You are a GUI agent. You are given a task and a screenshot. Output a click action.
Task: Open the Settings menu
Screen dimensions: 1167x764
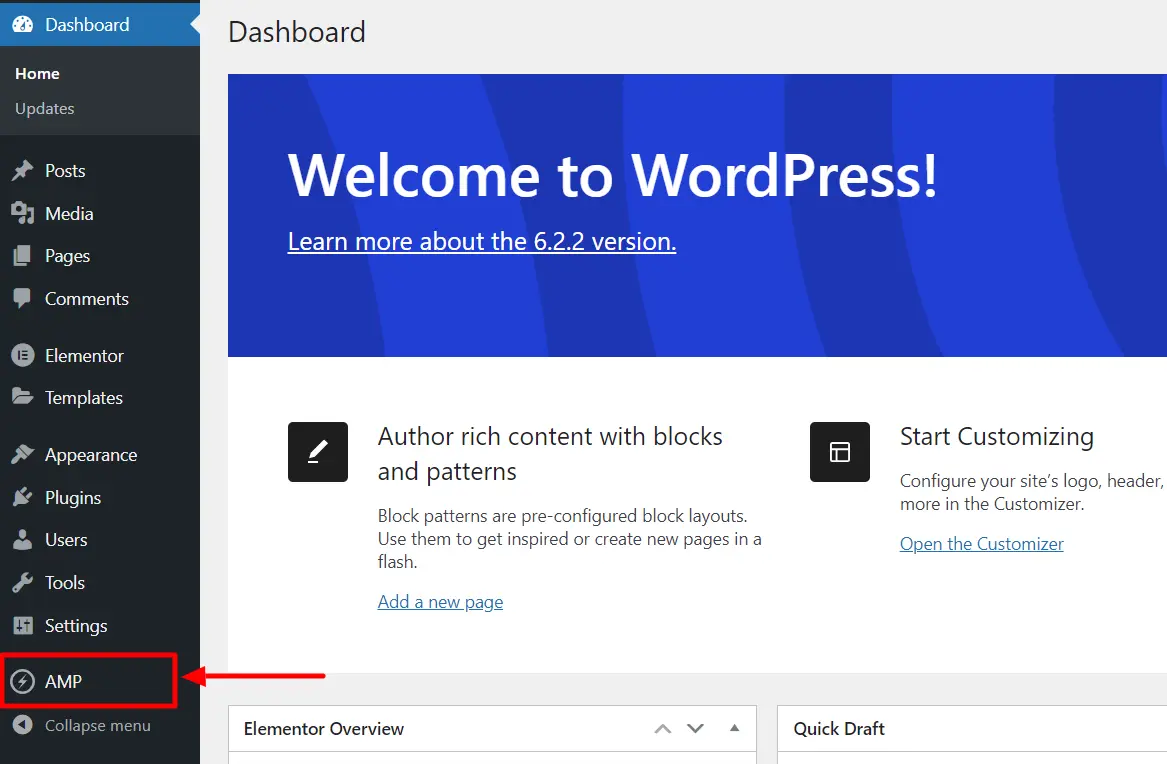tap(100, 626)
